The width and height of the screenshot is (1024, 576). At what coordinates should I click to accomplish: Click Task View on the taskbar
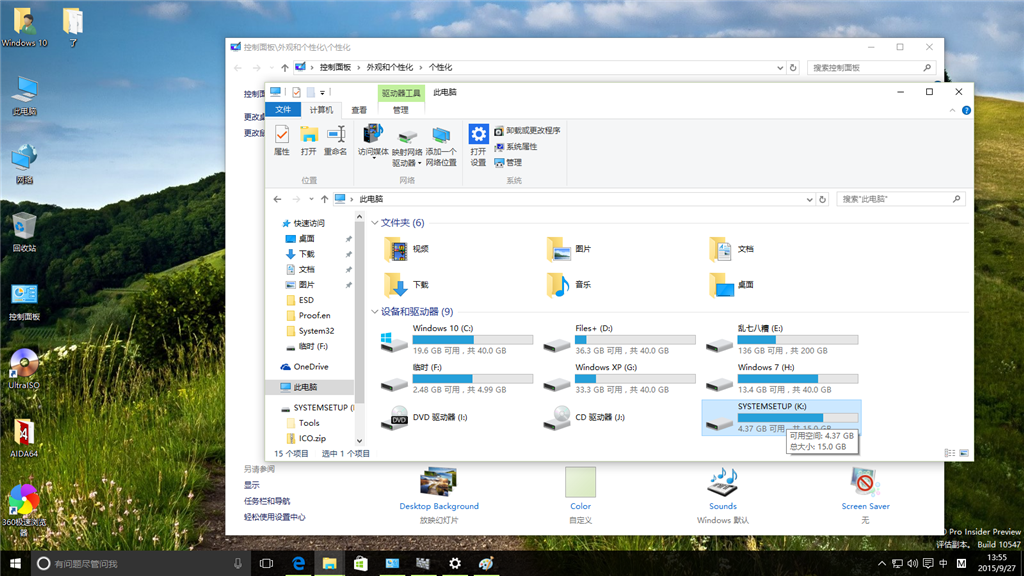(266, 563)
